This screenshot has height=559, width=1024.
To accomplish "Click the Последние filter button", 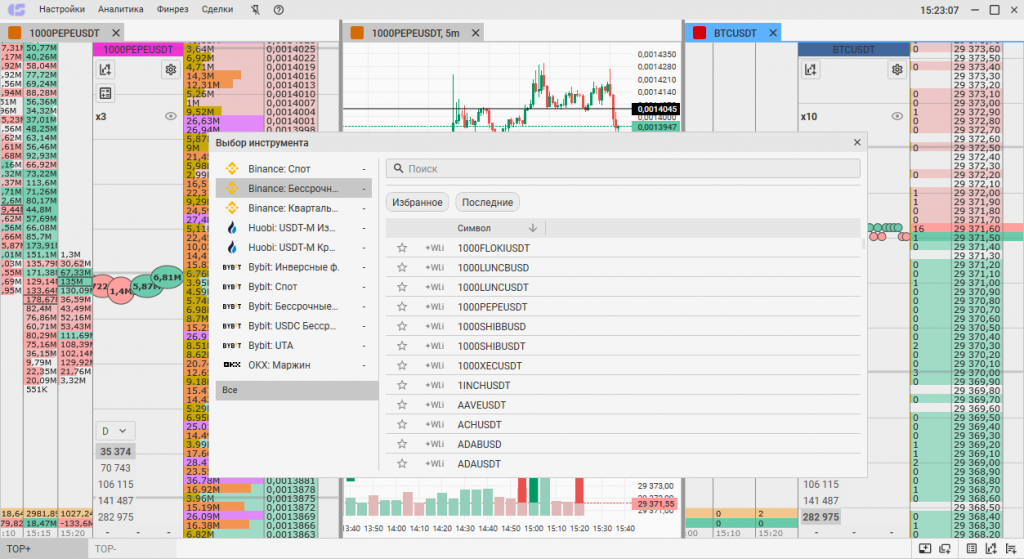I will (487, 202).
